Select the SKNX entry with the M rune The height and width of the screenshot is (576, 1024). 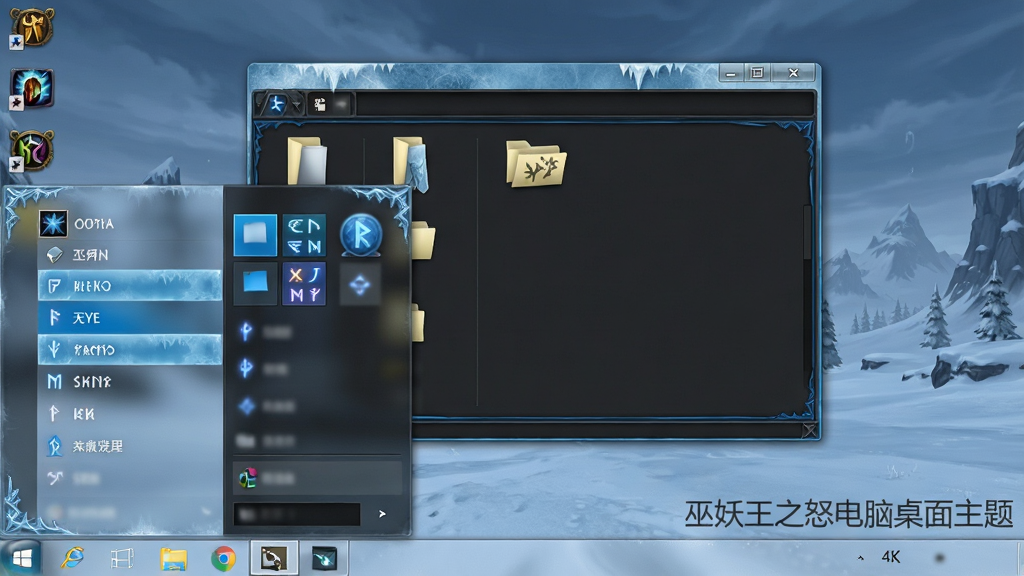[129, 381]
